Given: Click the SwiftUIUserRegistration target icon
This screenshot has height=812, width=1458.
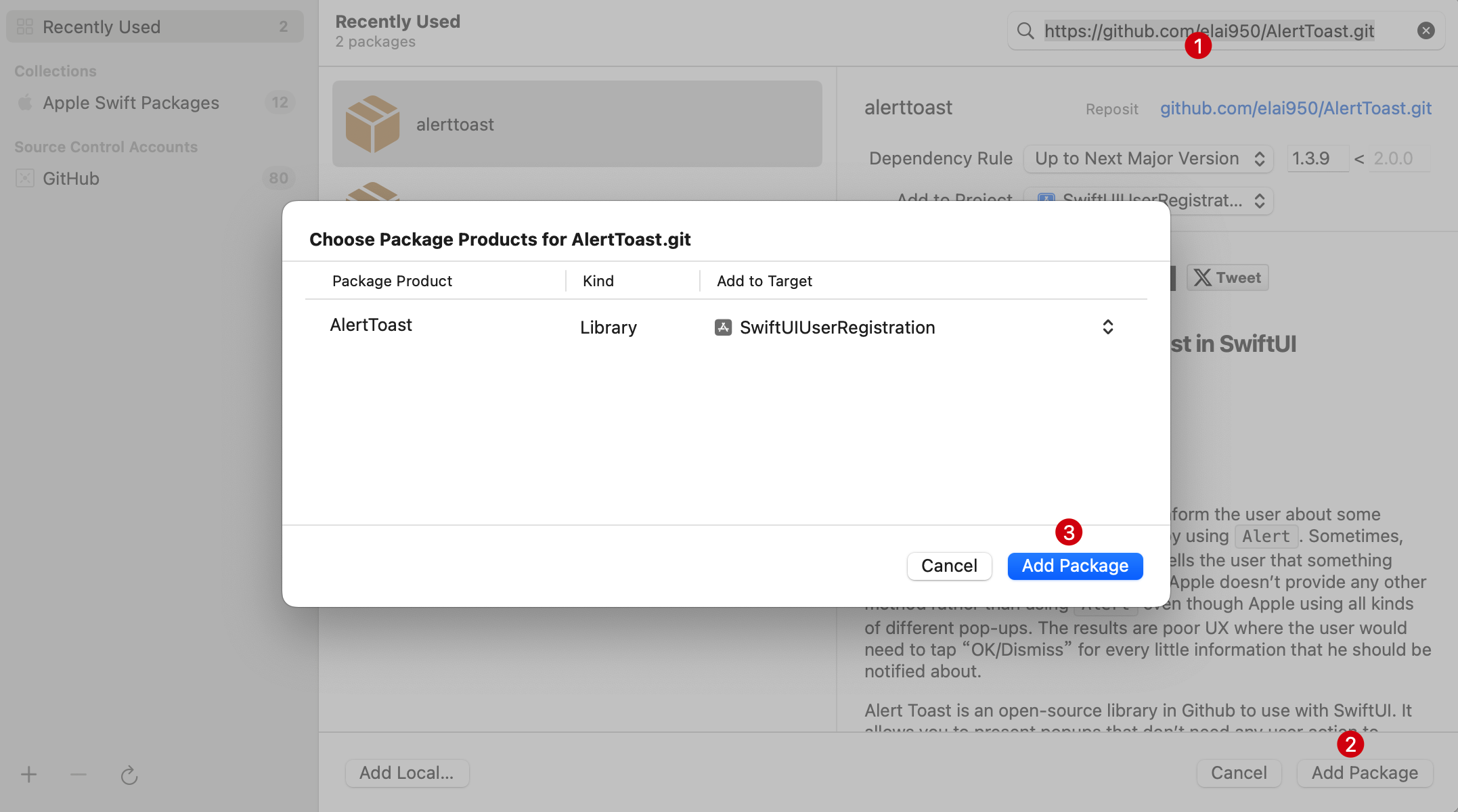Looking at the screenshot, I should pyautogui.click(x=722, y=326).
